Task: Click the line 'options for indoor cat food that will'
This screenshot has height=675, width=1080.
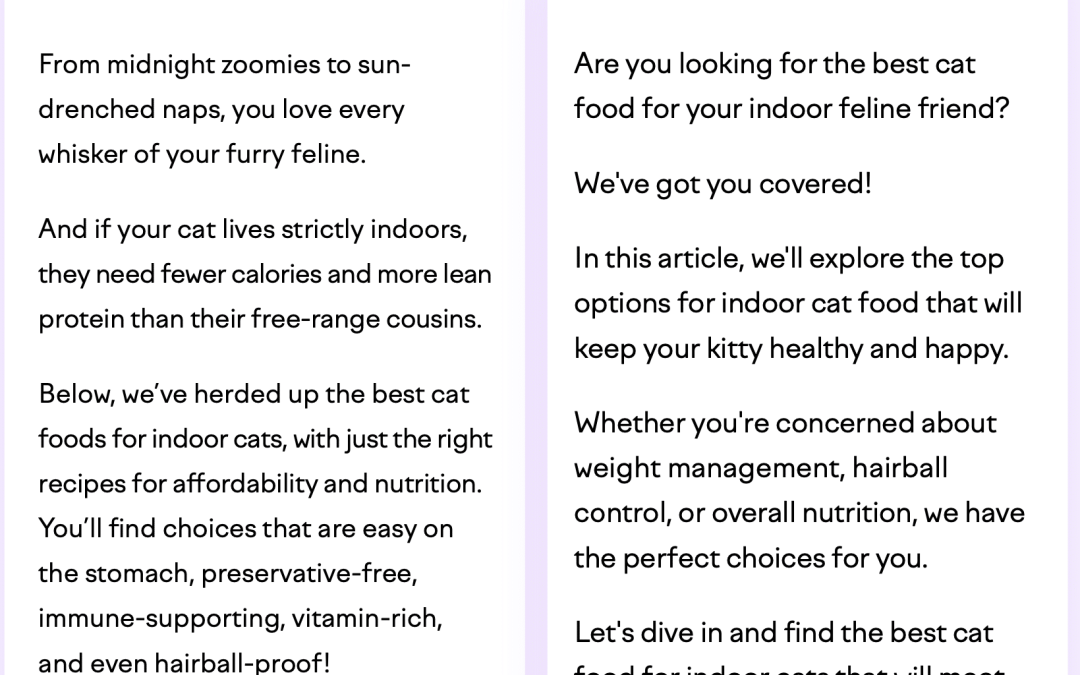Action: pos(798,304)
